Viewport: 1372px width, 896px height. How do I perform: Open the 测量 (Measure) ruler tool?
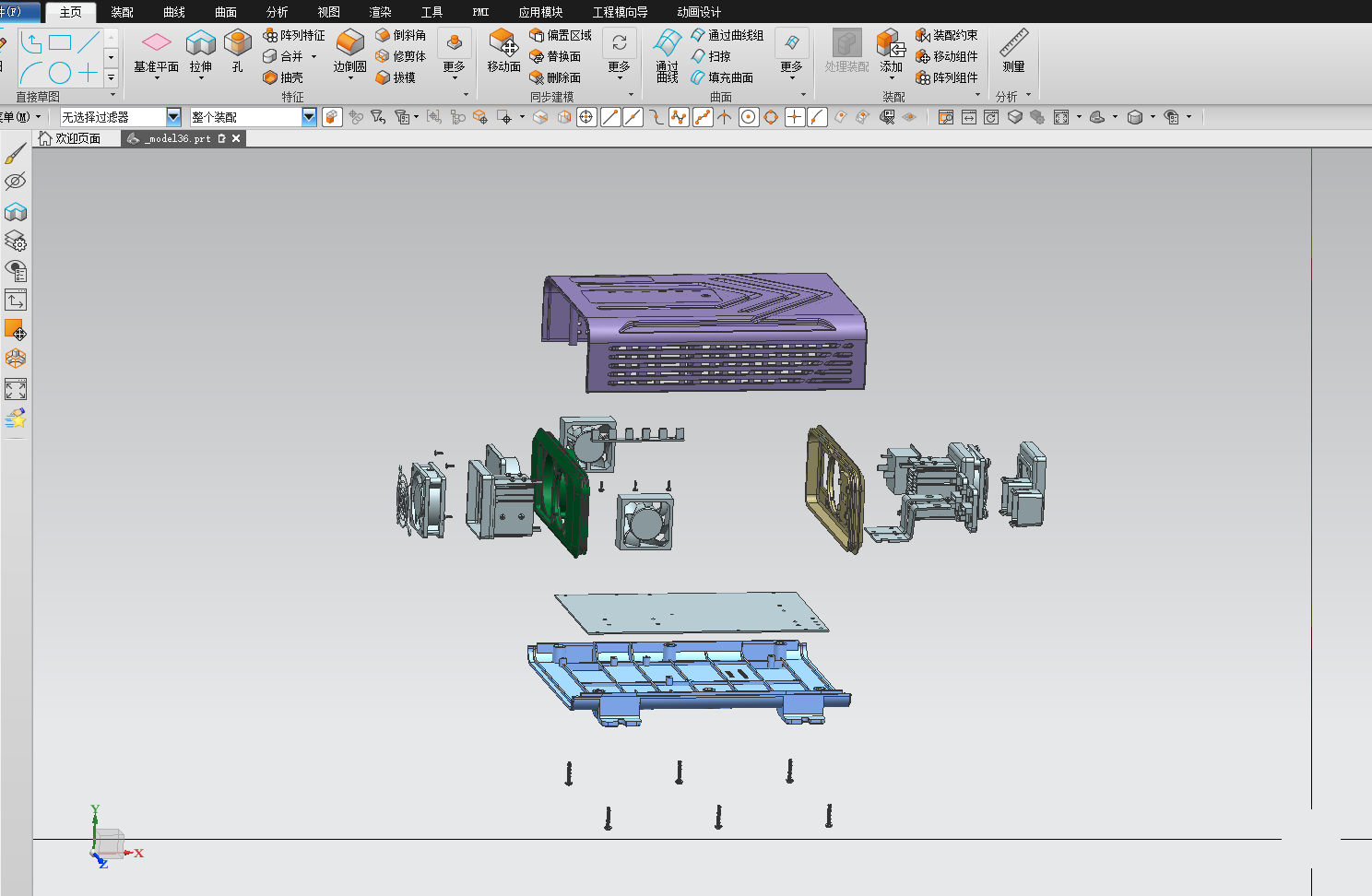(x=1013, y=51)
